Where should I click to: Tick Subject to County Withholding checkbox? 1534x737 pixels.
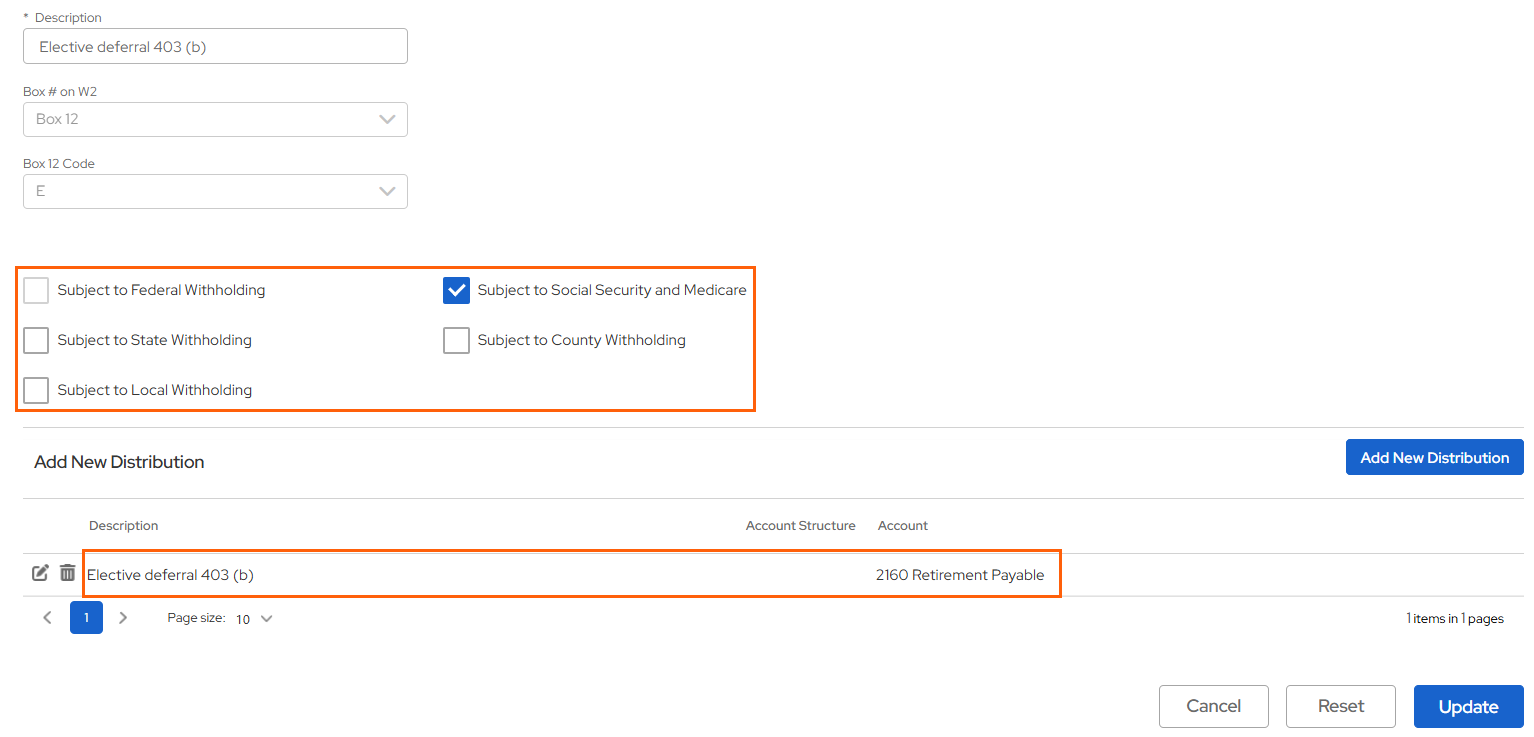pyautogui.click(x=456, y=341)
